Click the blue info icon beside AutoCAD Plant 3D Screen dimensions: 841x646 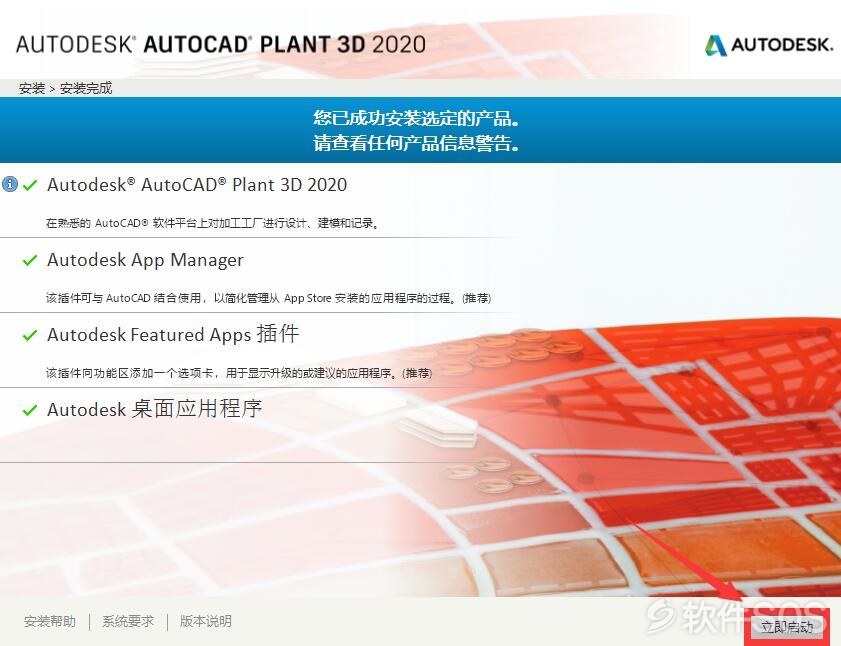coord(10,185)
